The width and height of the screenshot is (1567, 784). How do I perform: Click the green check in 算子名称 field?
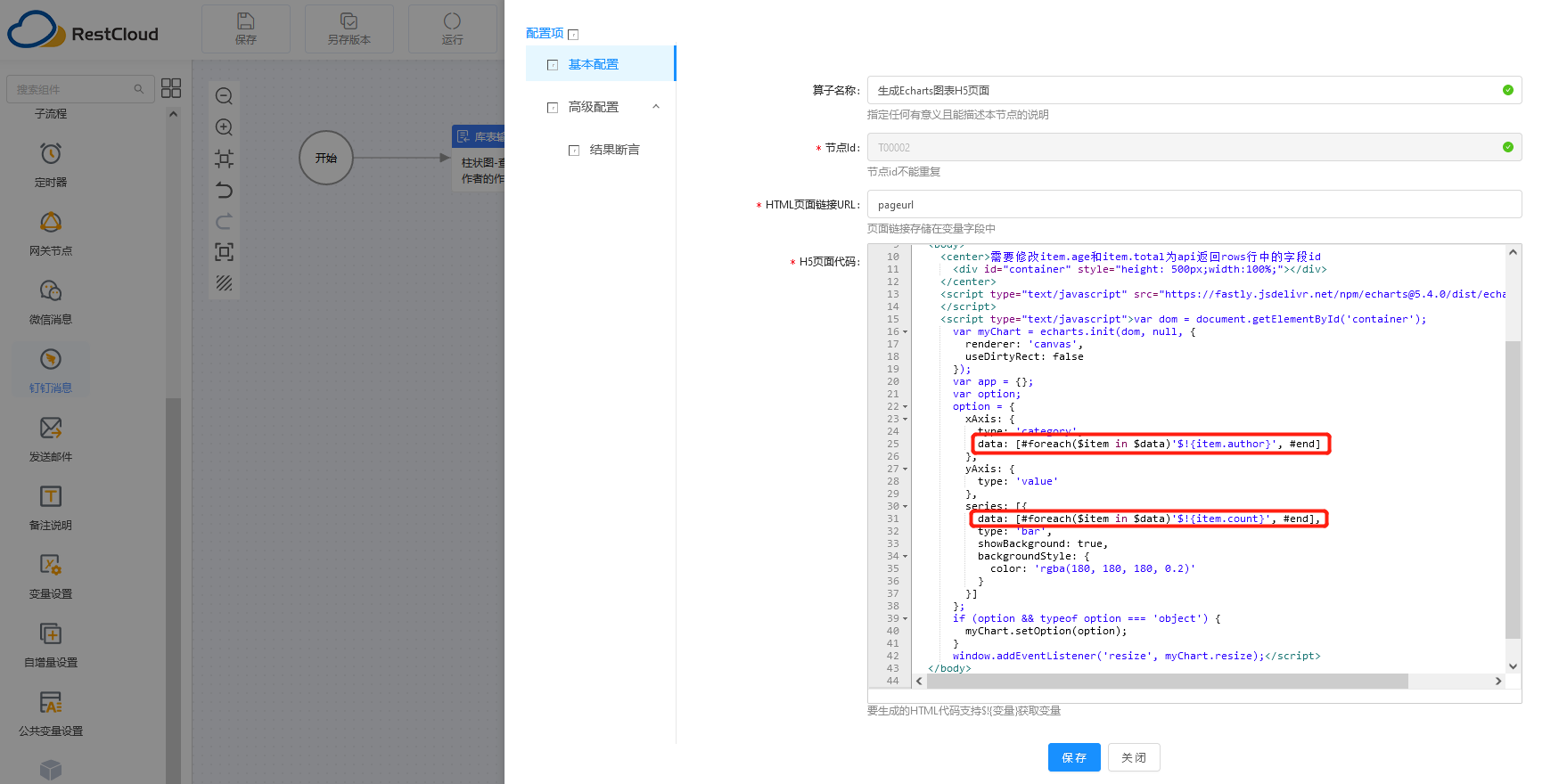point(1507,90)
